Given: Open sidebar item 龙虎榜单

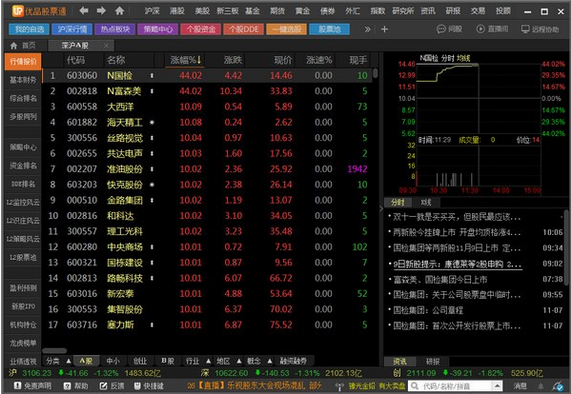Looking at the screenshot, I should coord(23,343).
